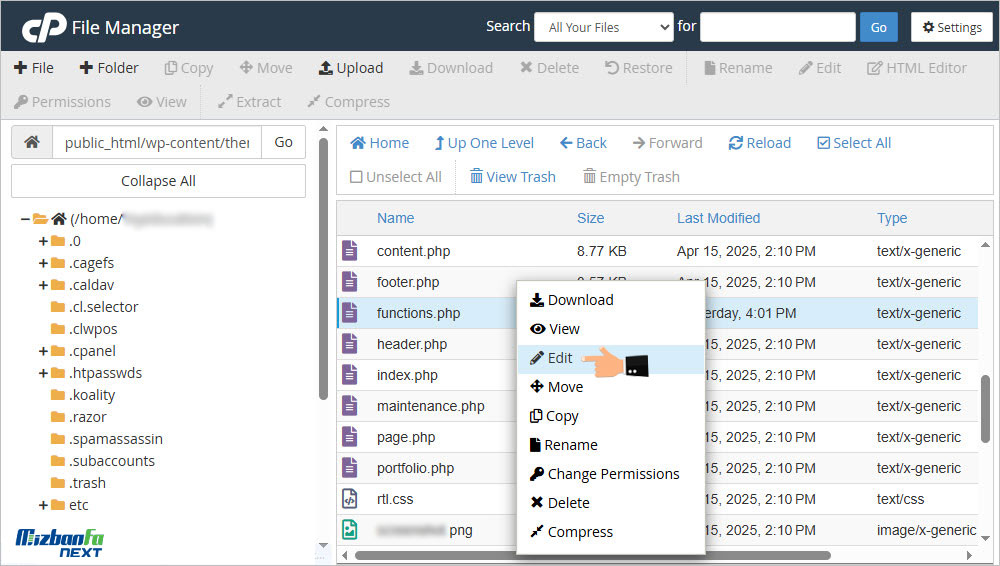Create new folder with + Folder
This screenshot has width=1000, height=566.
109,68
